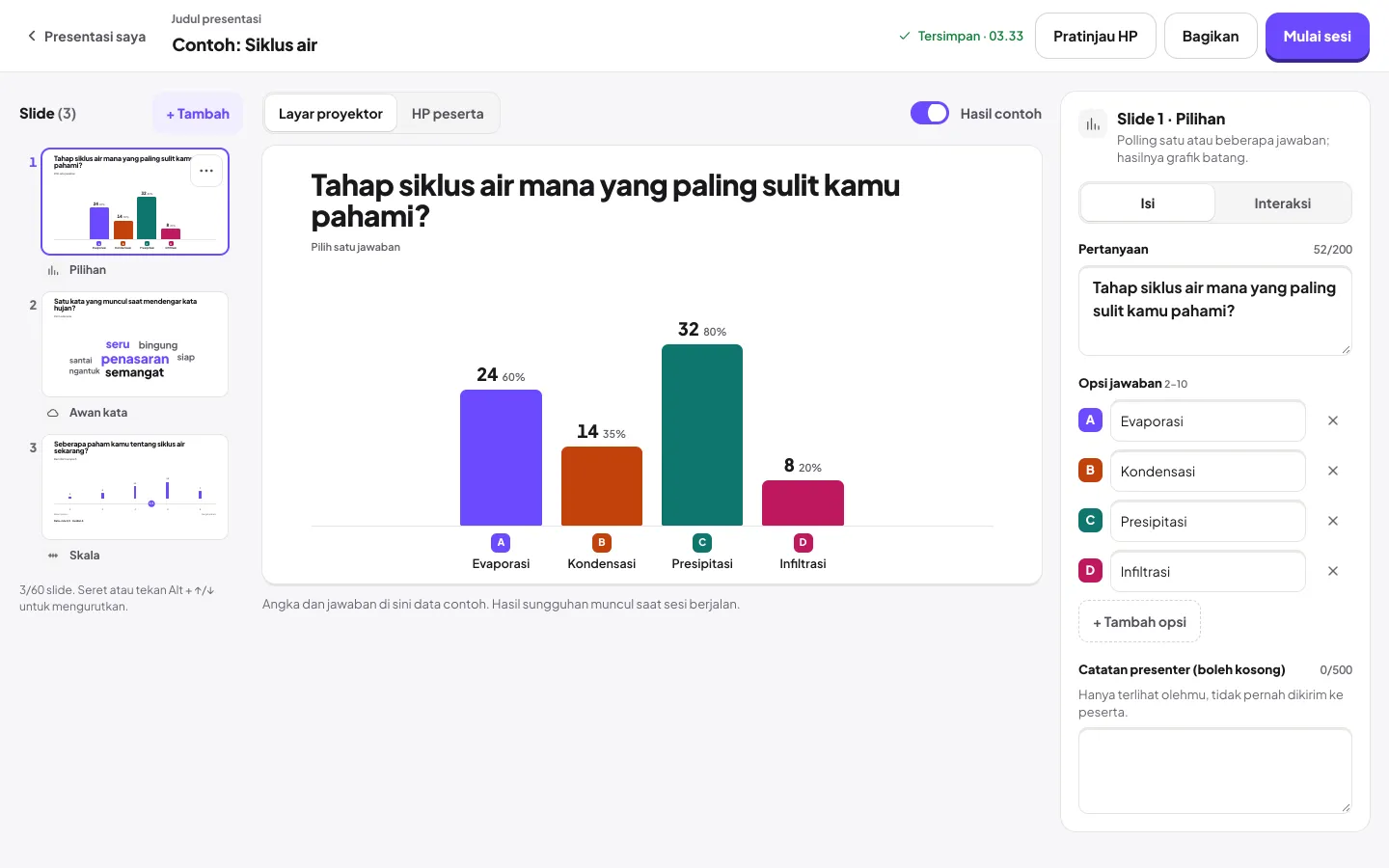Click the Skala icon under slide 3

pyautogui.click(x=53, y=556)
